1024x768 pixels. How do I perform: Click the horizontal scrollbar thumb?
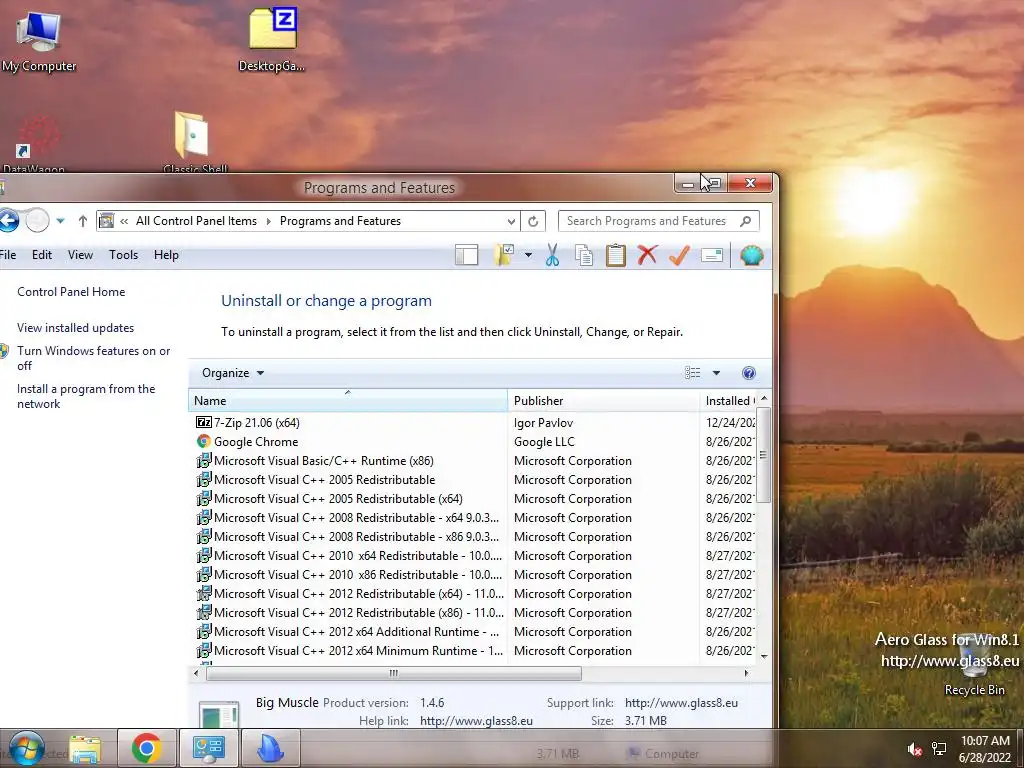point(394,673)
